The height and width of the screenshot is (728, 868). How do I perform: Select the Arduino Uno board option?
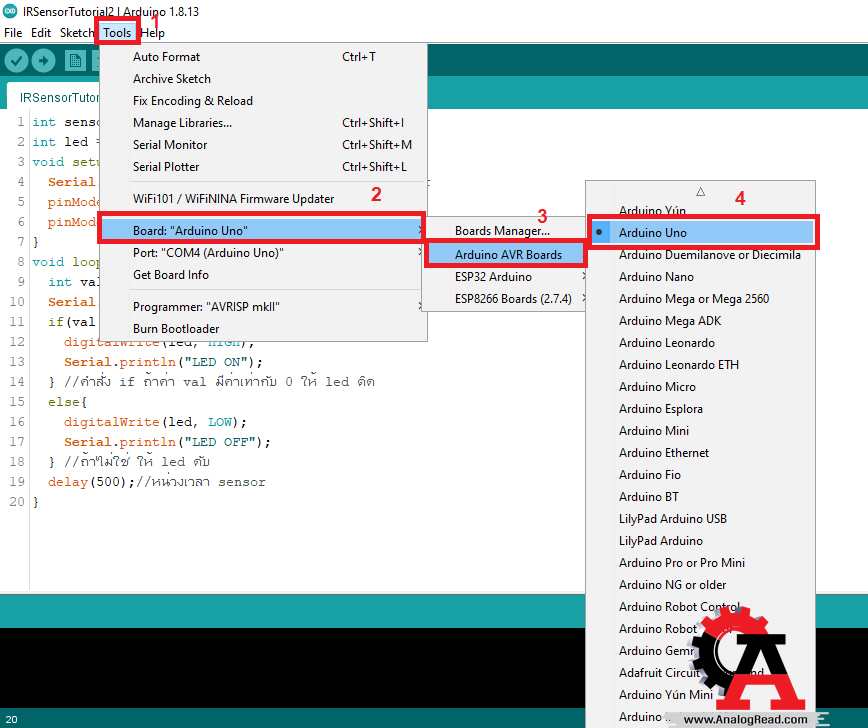[702, 233]
